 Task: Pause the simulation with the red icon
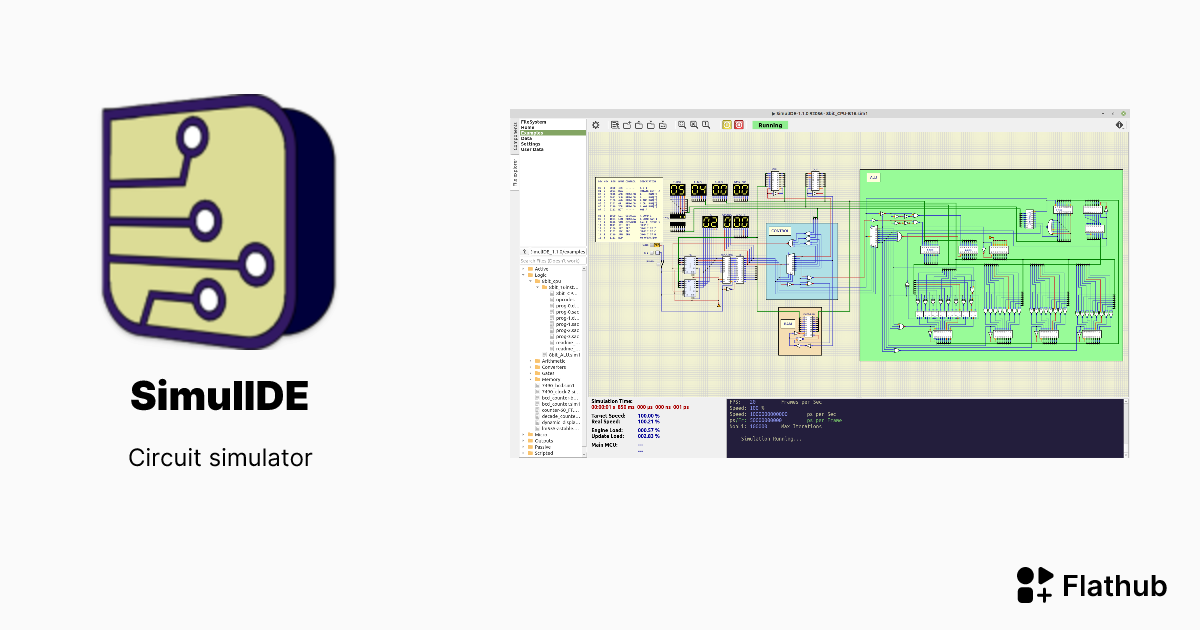pyautogui.click(x=739, y=124)
